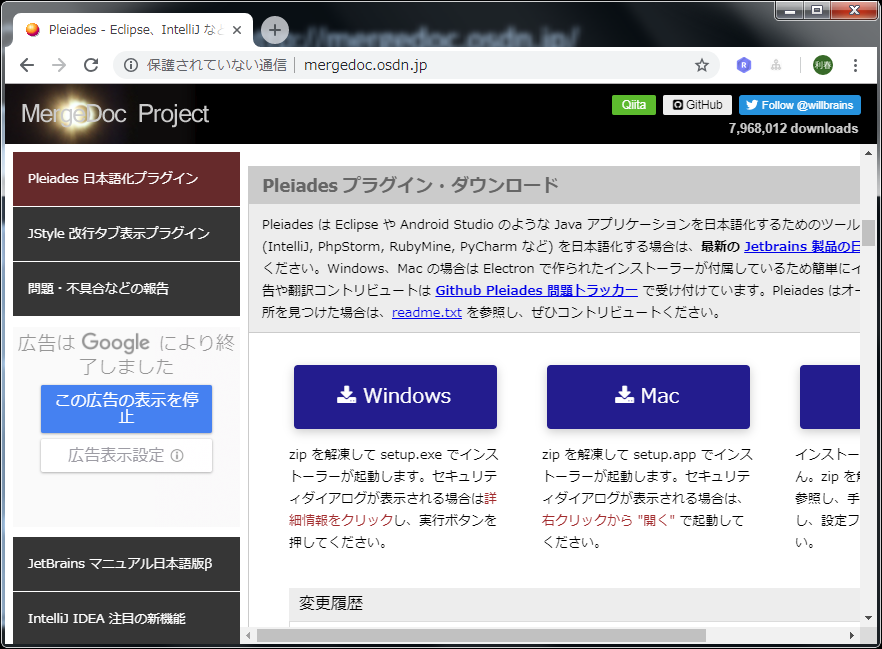Bookmark this page with star icon

[x=702, y=65]
